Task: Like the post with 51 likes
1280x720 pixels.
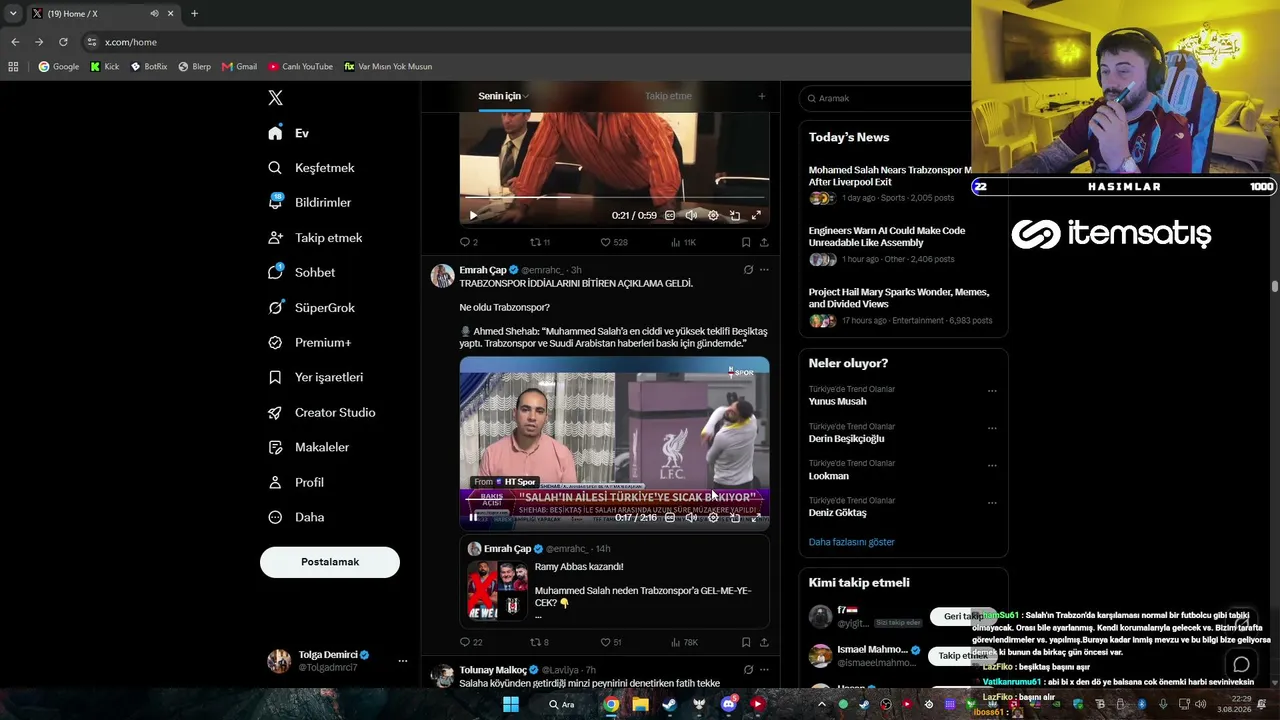Action: click(611, 642)
